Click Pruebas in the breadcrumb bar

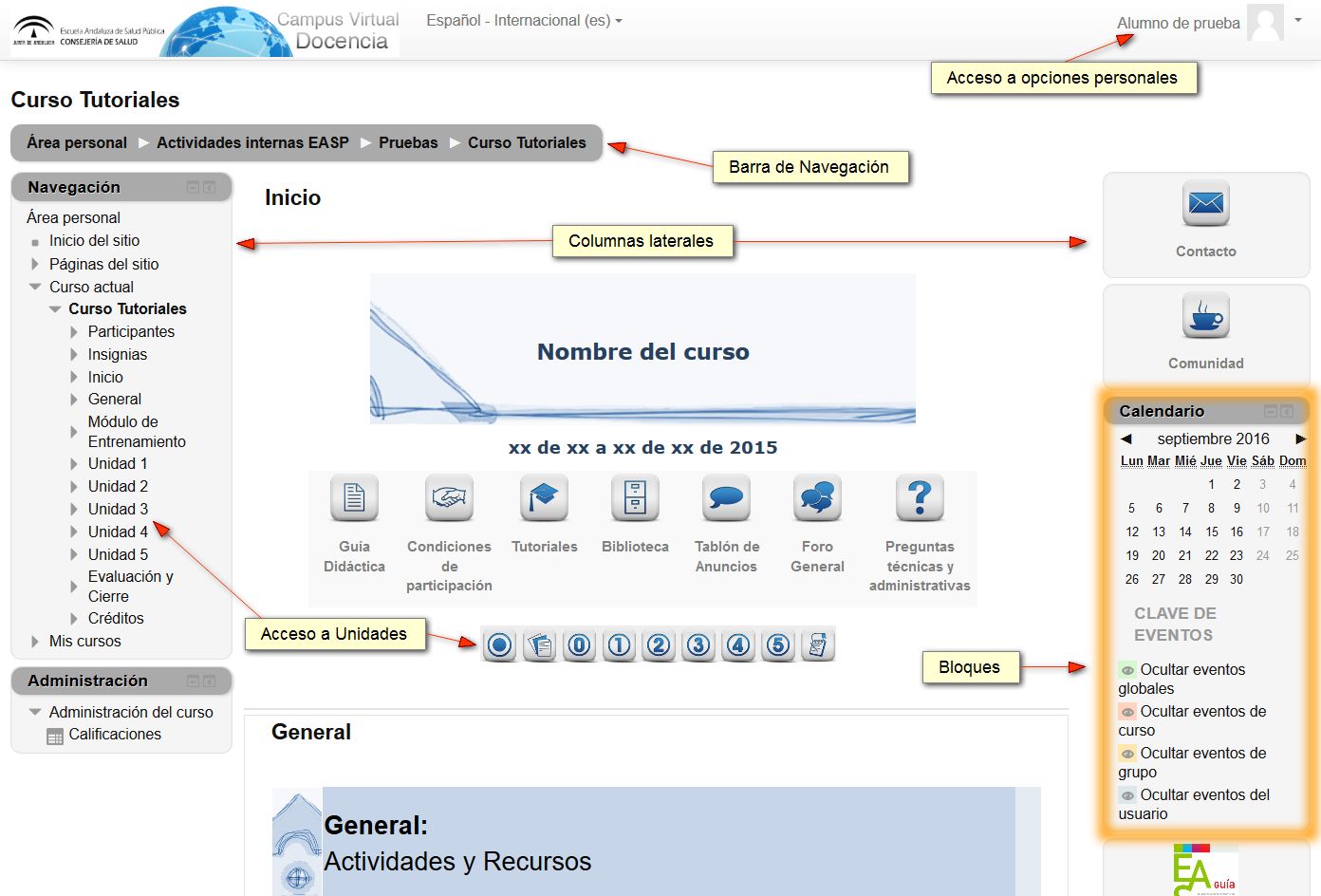pyautogui.click(x=408, y=142)
